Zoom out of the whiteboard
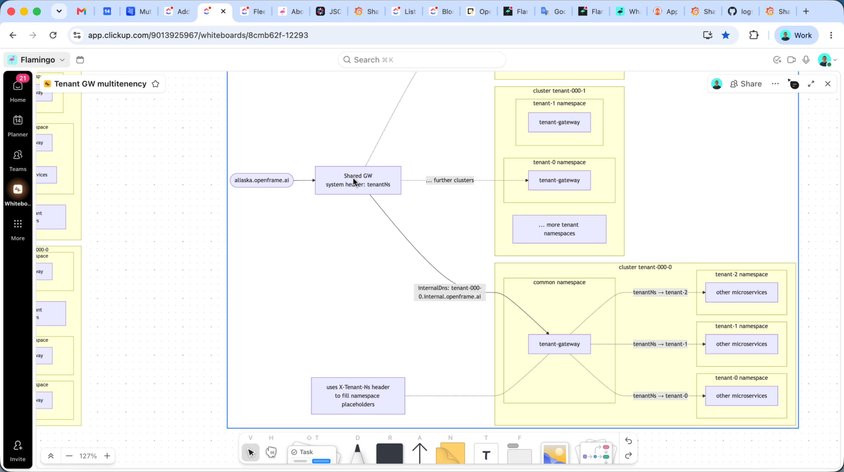Image resolution: width=844 pixels, height=472 pixels. tap(69, 456)
